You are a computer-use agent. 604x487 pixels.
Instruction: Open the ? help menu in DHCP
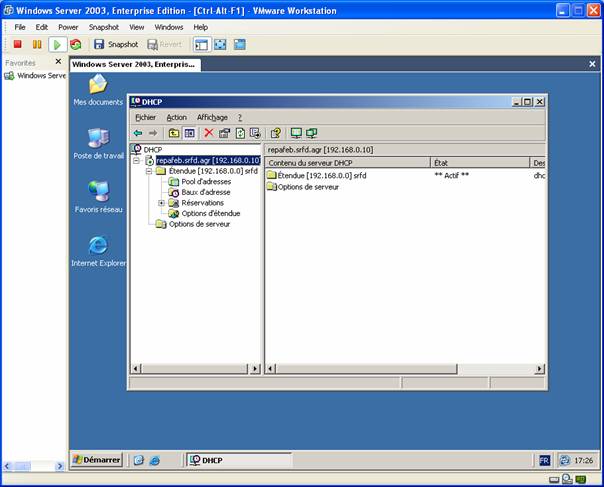point(240,117)
